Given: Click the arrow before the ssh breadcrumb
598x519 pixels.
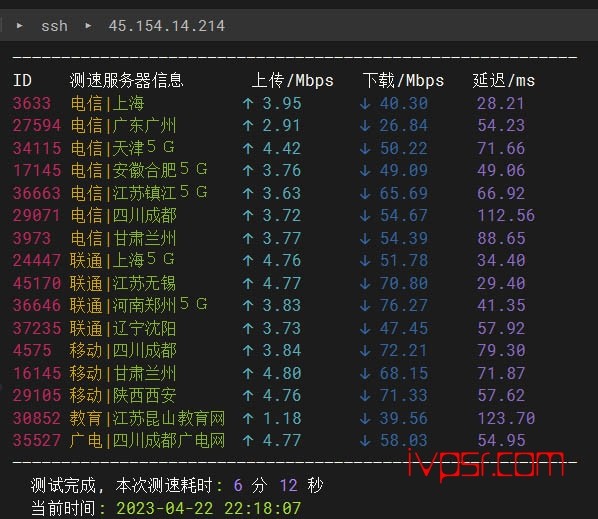Looking at the screenshot, I should coord(19,26).
